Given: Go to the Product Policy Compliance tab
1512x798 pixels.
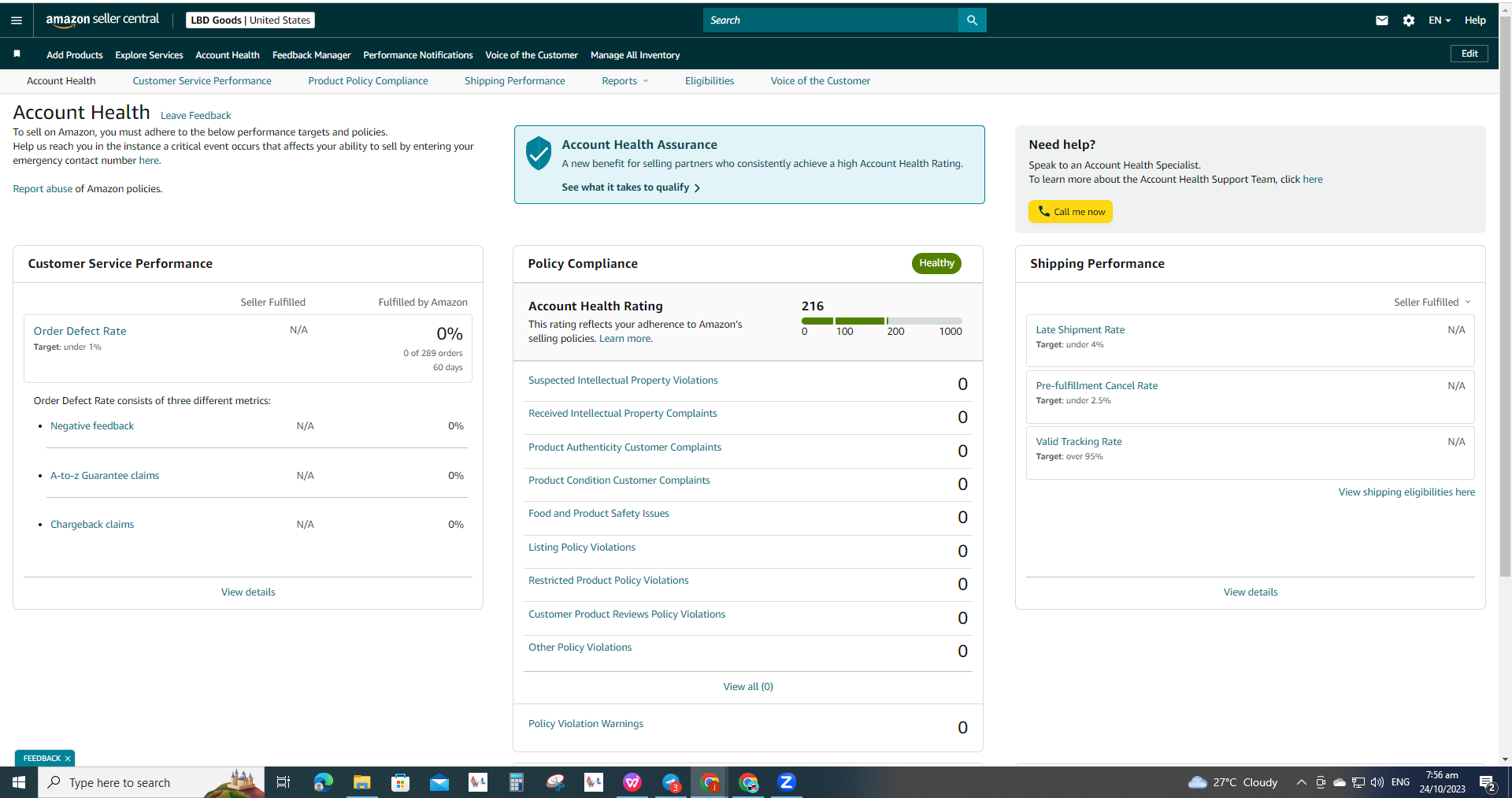Looking at the screenshot, I should (x=368, y=81).
